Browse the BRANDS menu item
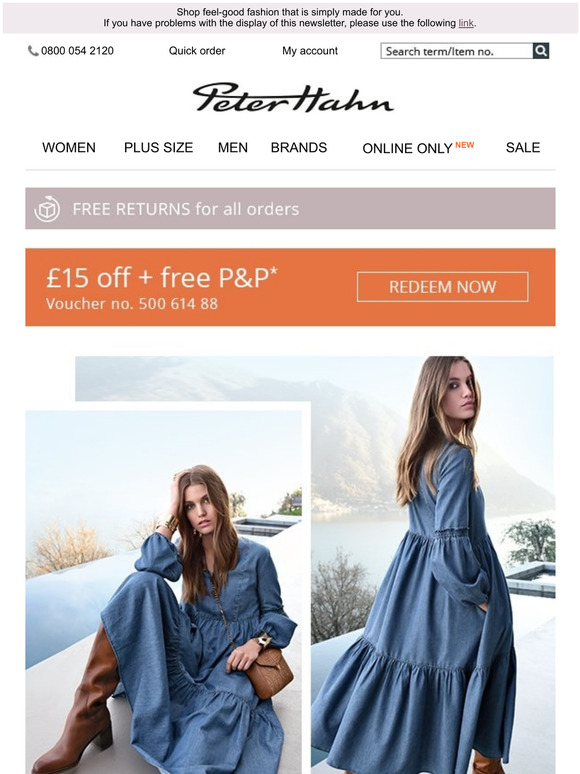The height and width of the screenshot is (774, 580). coord(299,148)
